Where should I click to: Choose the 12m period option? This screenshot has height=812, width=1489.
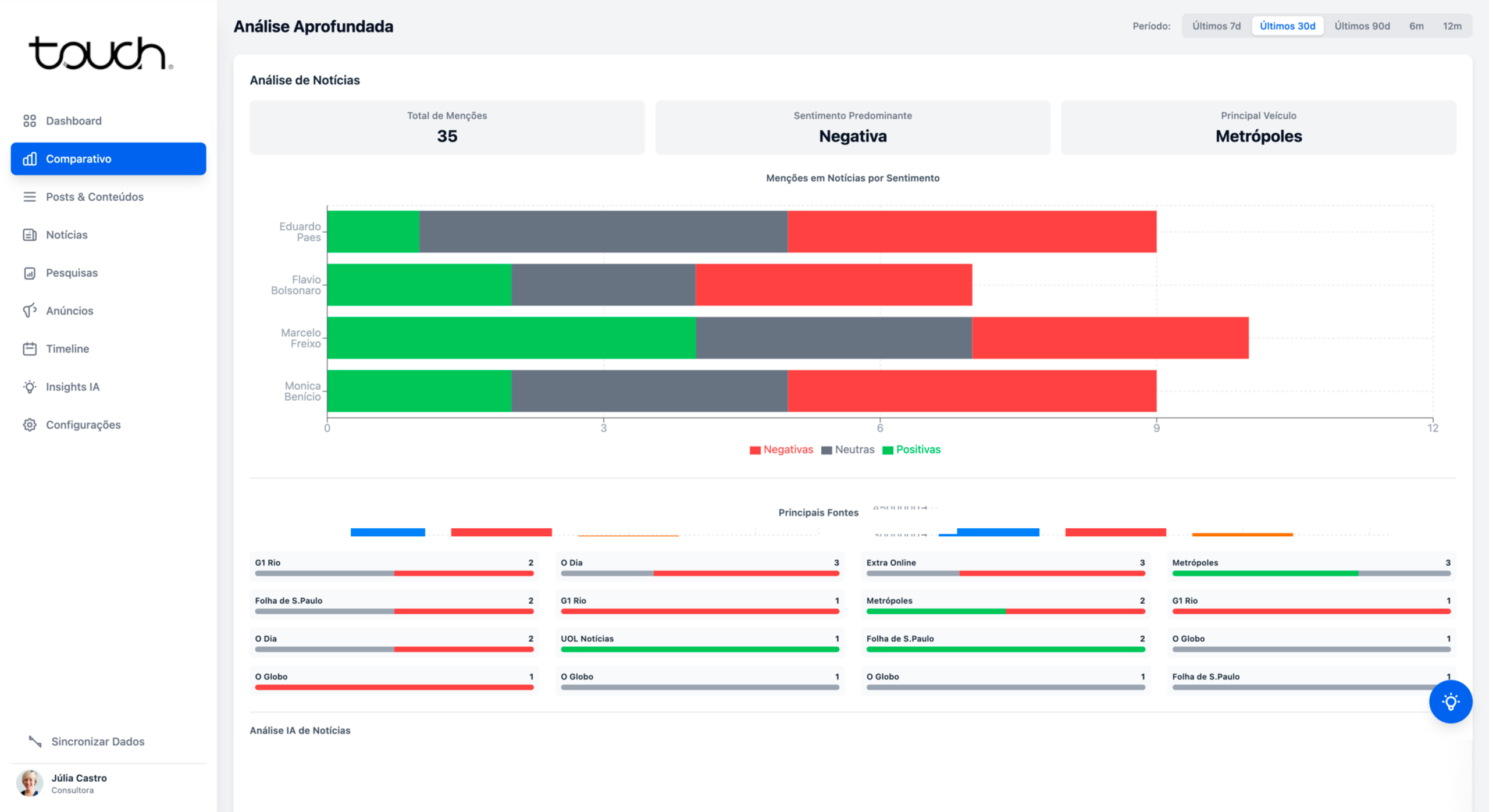point(1452,26)
